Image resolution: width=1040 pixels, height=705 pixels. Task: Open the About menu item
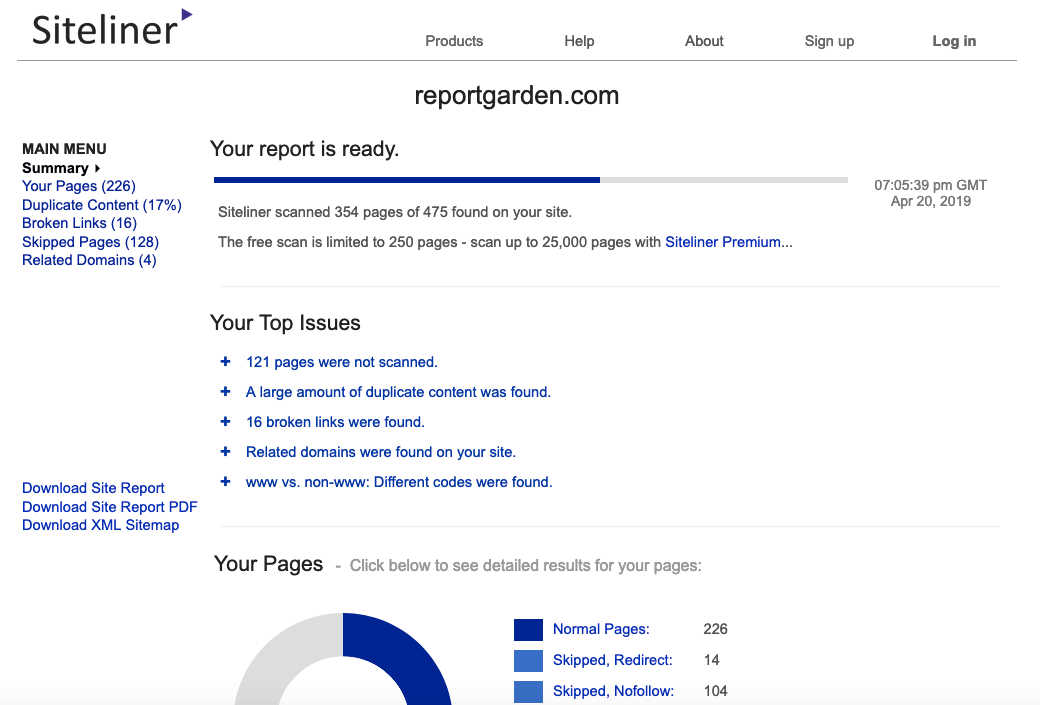click(x=704, y=41)
